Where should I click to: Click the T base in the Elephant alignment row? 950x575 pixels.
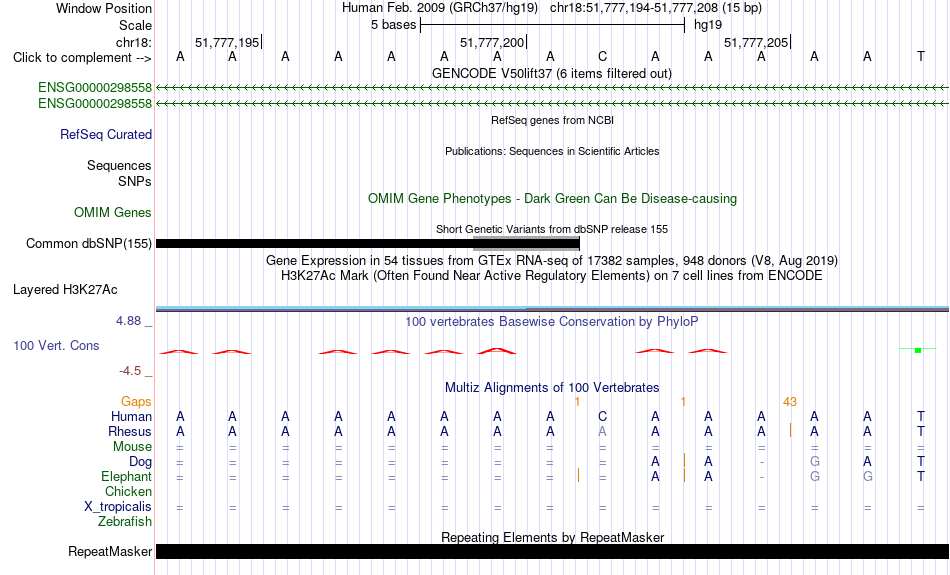tap(920, 476)
